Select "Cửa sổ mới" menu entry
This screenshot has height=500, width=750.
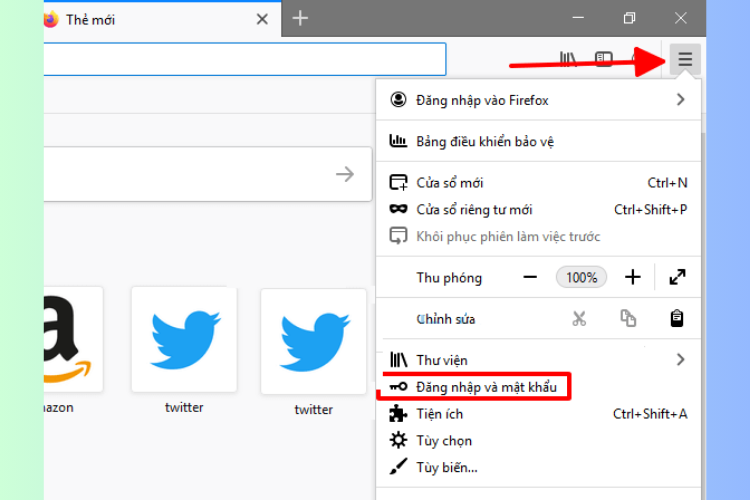538,183
